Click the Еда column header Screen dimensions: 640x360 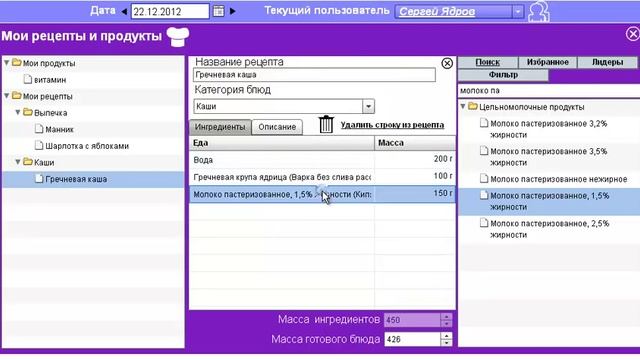[x=282, y=143]
